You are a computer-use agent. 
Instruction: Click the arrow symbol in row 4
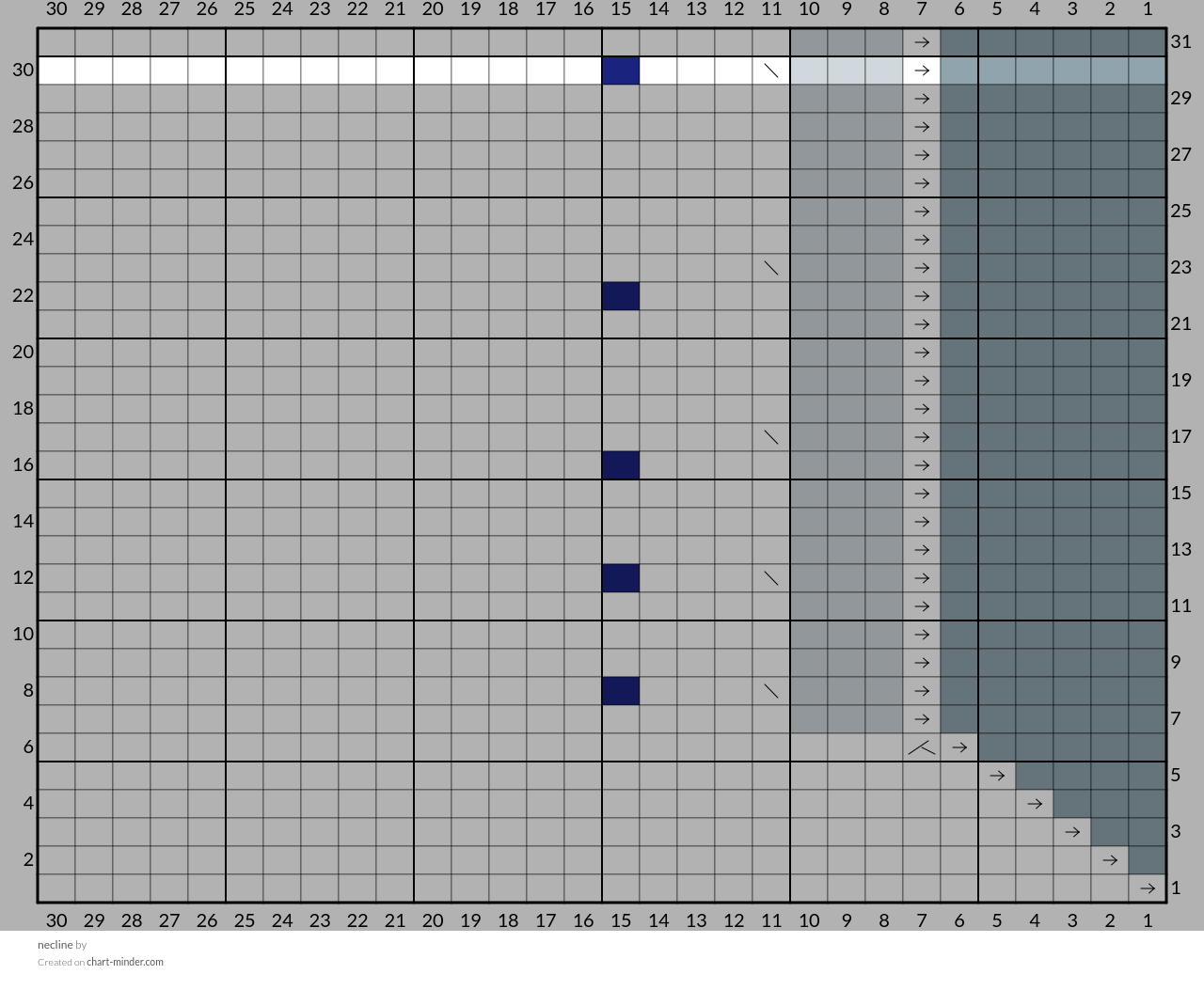pyautogui.click(x=1035, y=804)
